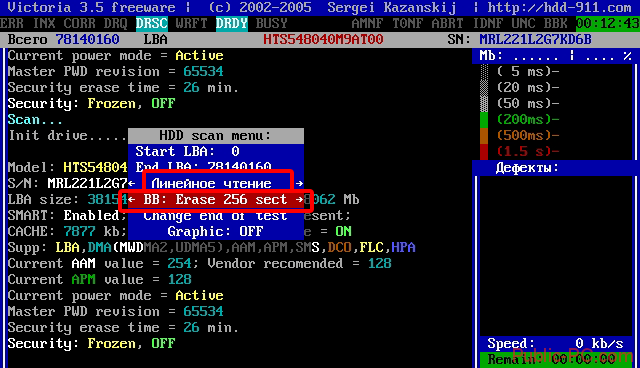Click the DRDY status indicator
Viewport: 640px width, 368px height.
click(x=231, y=24)
